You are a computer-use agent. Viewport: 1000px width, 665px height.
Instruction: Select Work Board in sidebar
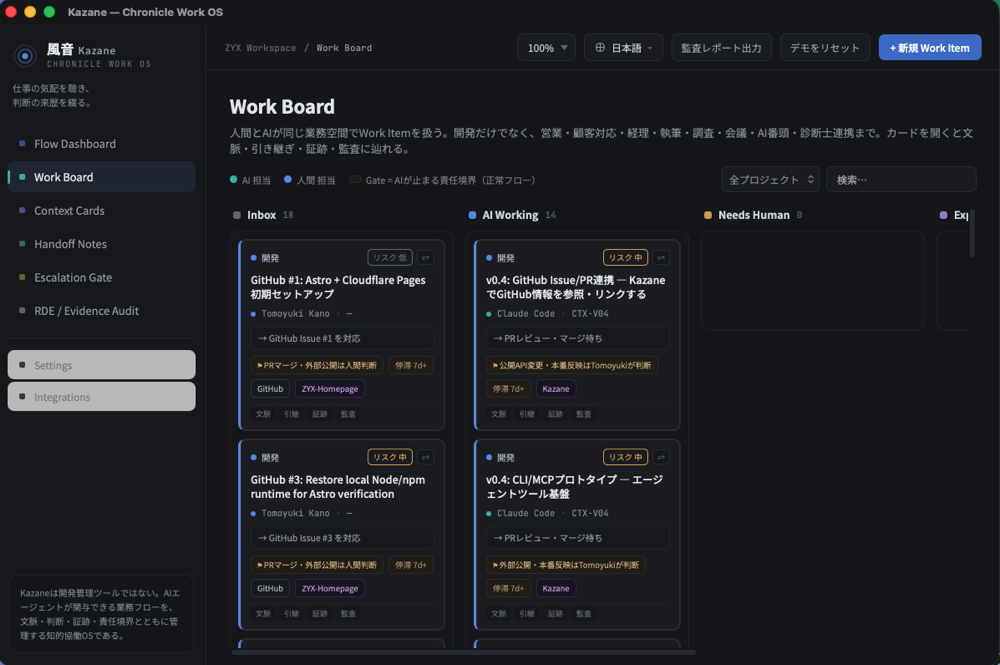coord(101,177)
